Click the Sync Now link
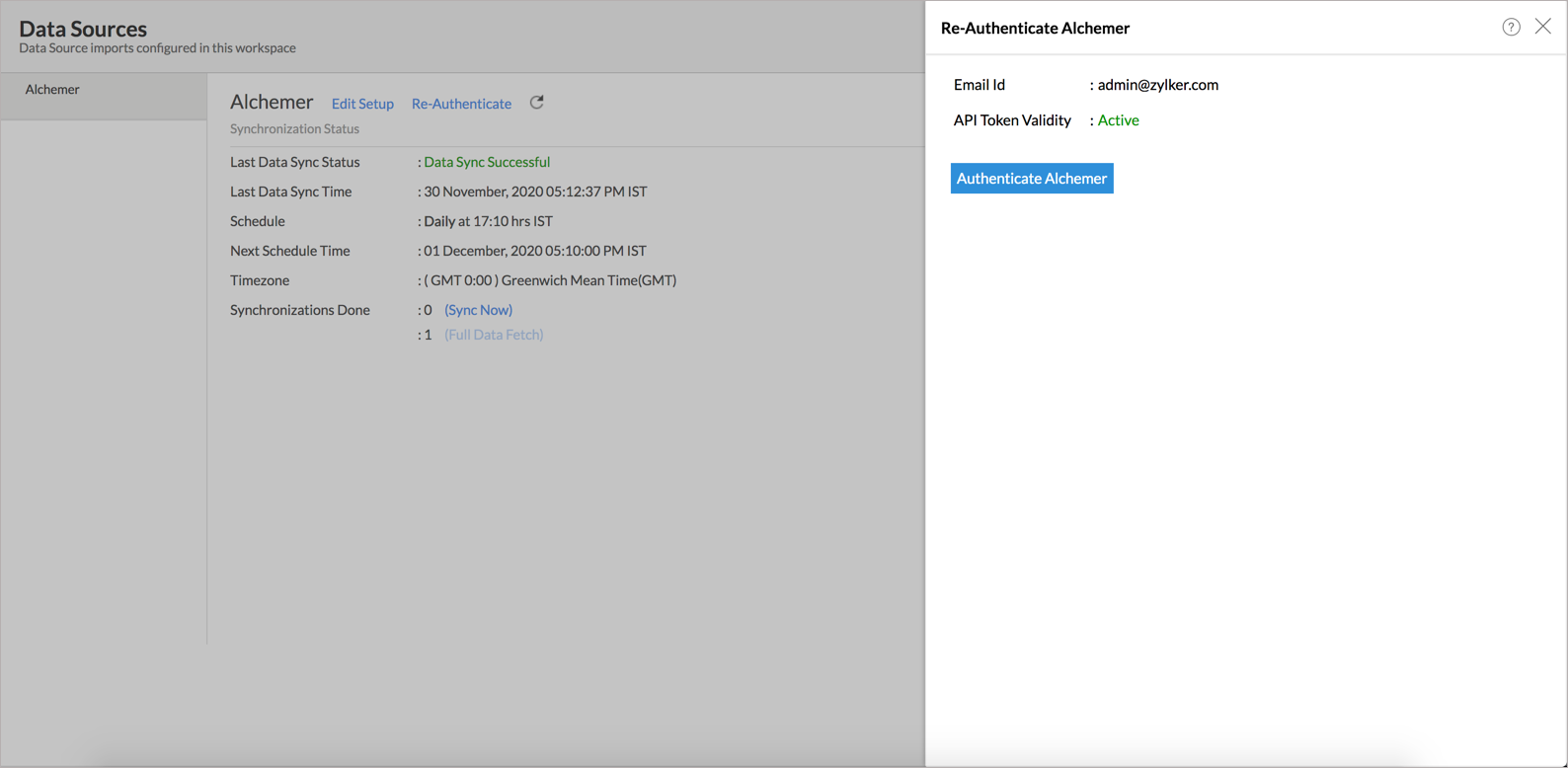Image resolution: width=1568 pixels, height=768 pixels. pos(478,310)
